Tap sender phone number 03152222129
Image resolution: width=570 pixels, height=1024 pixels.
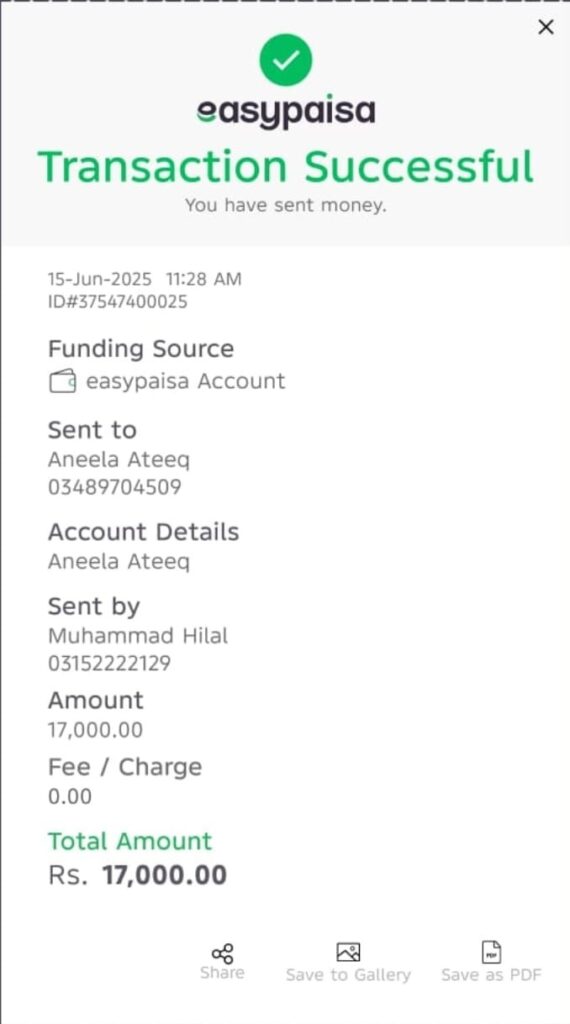coord(110,664)
